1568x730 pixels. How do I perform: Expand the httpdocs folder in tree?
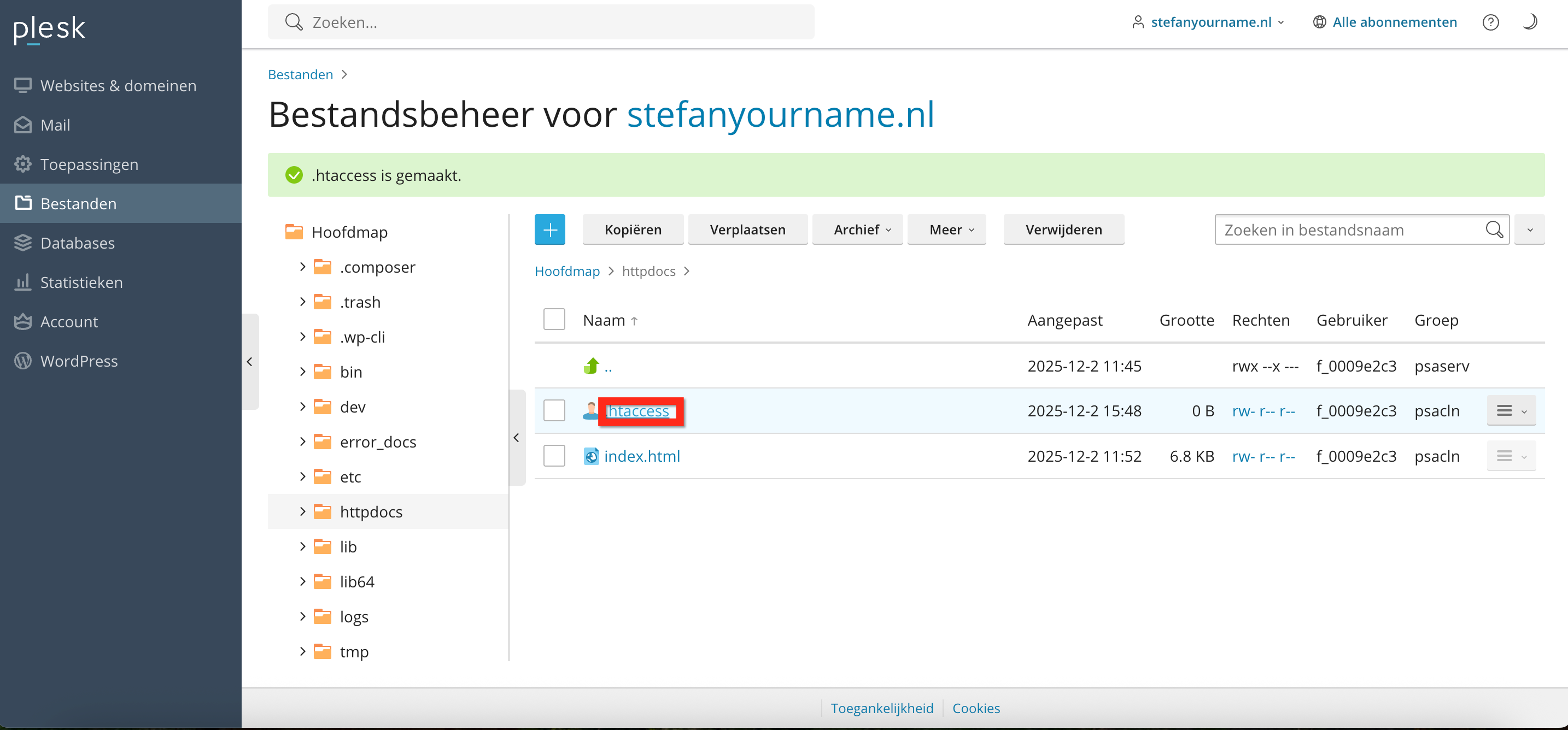click(x=302, y=511)
